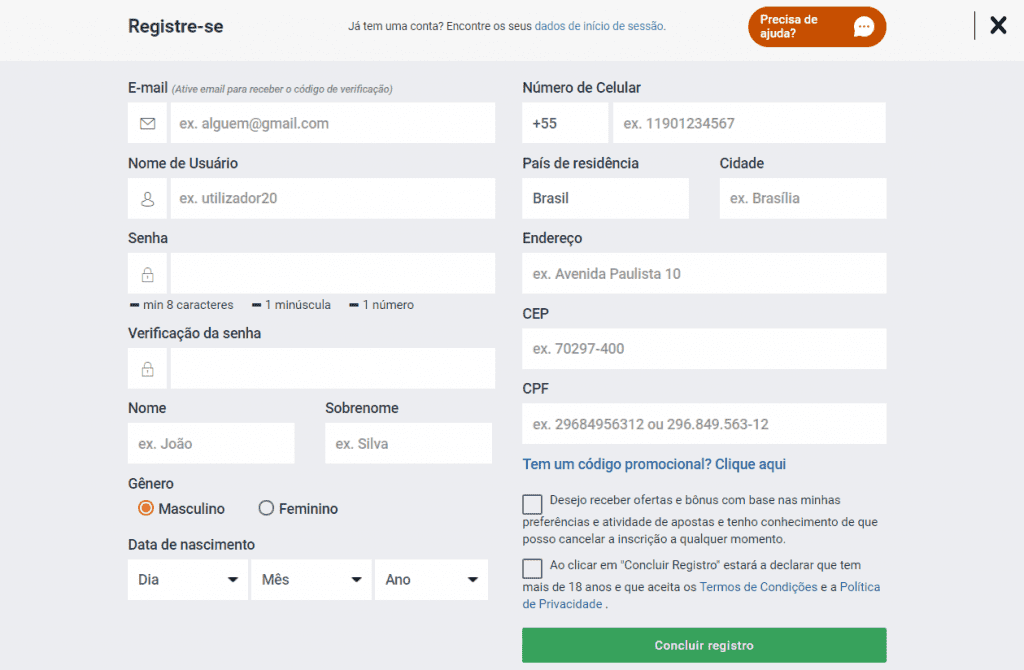The image size is (1024, 670).
Task: Tick the offers and bonuses checkbox
Action: click(532, 504)
